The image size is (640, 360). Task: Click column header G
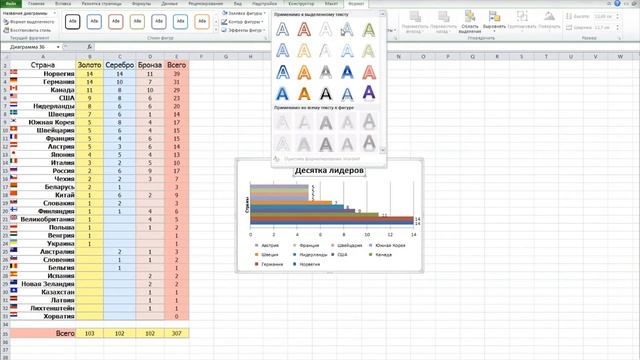226,56
